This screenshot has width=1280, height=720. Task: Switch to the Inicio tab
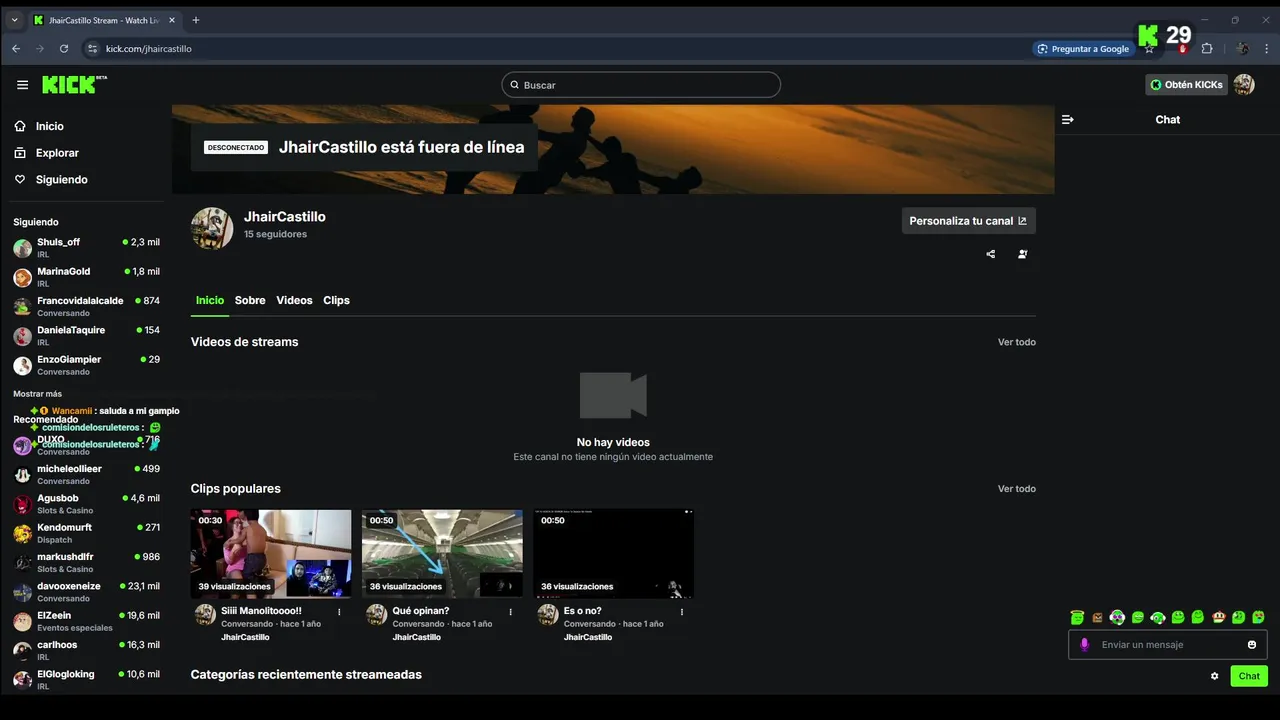[x=210, y=300]
